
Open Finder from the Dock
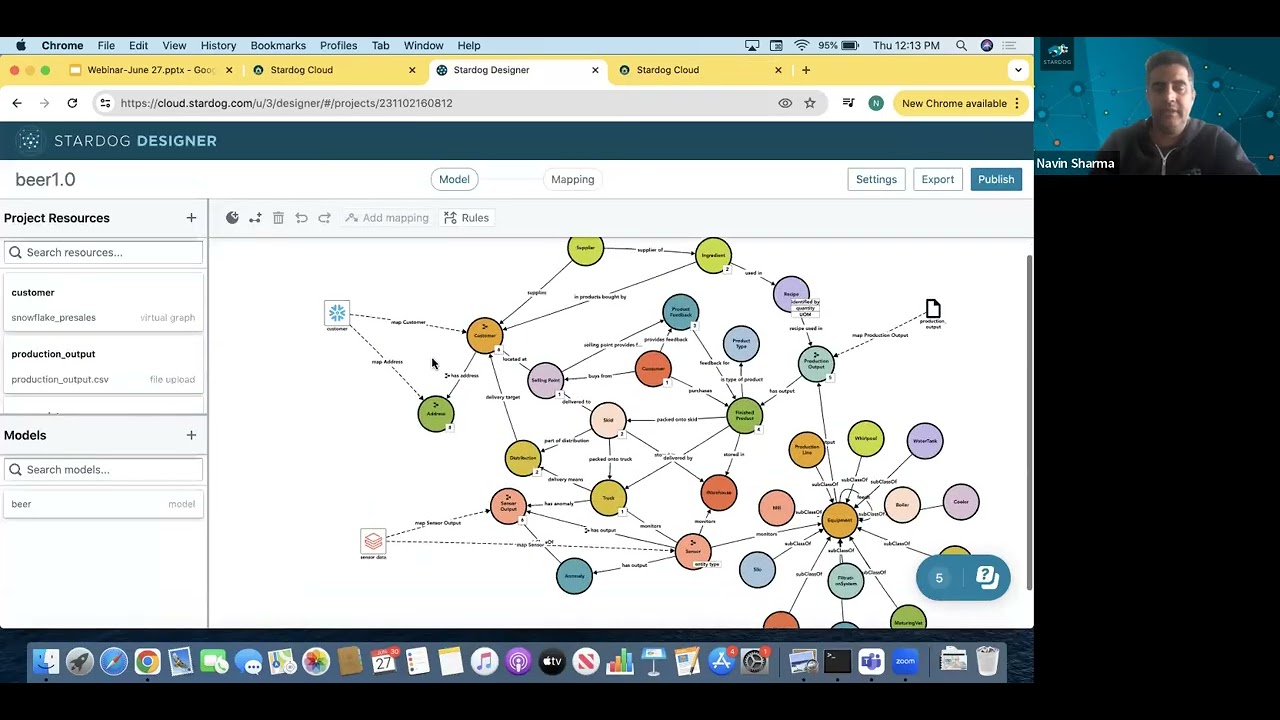tap(46, 661)
